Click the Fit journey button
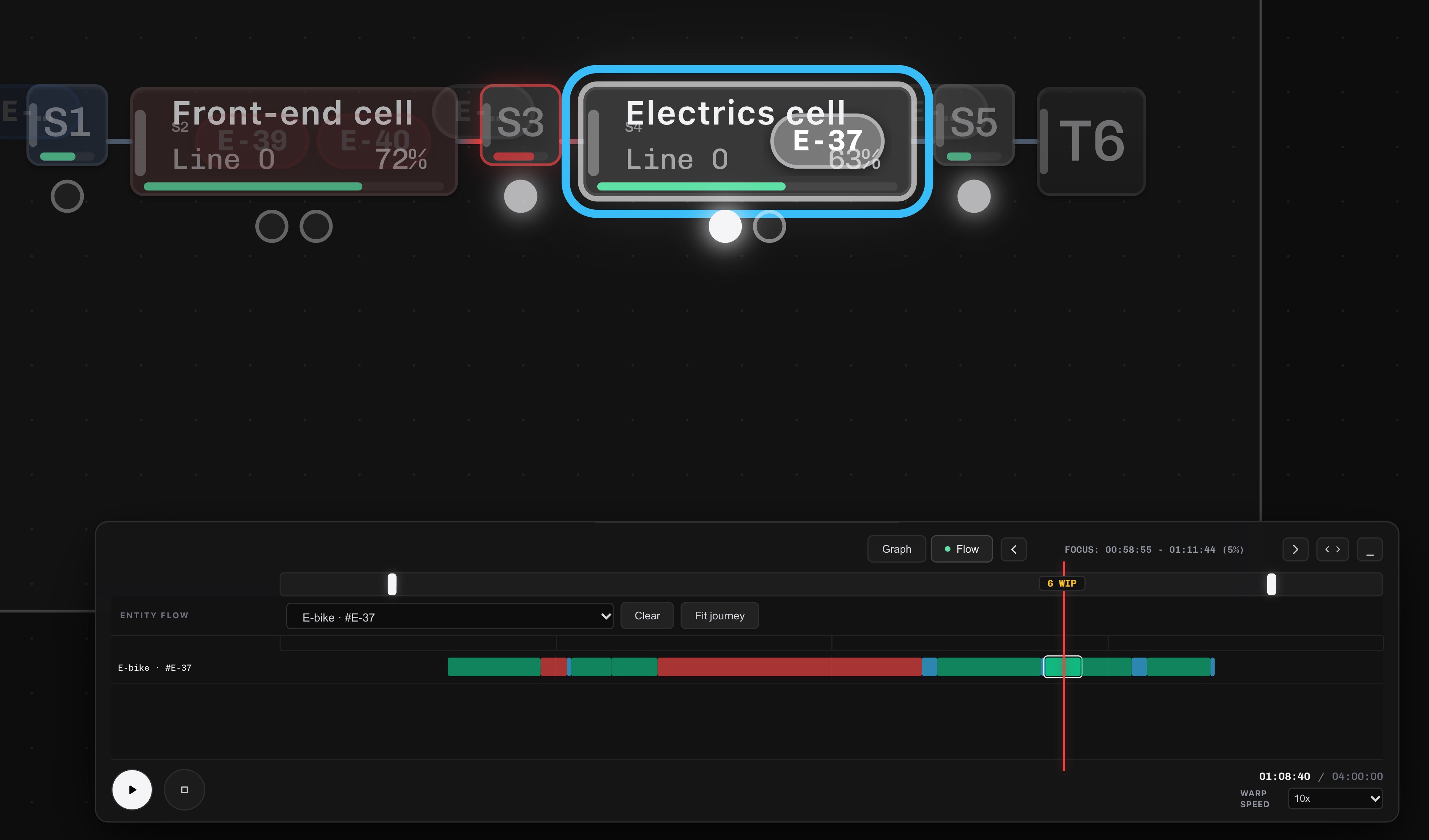Viewport: 1429px width, 840px height. [x=720, y=616]
